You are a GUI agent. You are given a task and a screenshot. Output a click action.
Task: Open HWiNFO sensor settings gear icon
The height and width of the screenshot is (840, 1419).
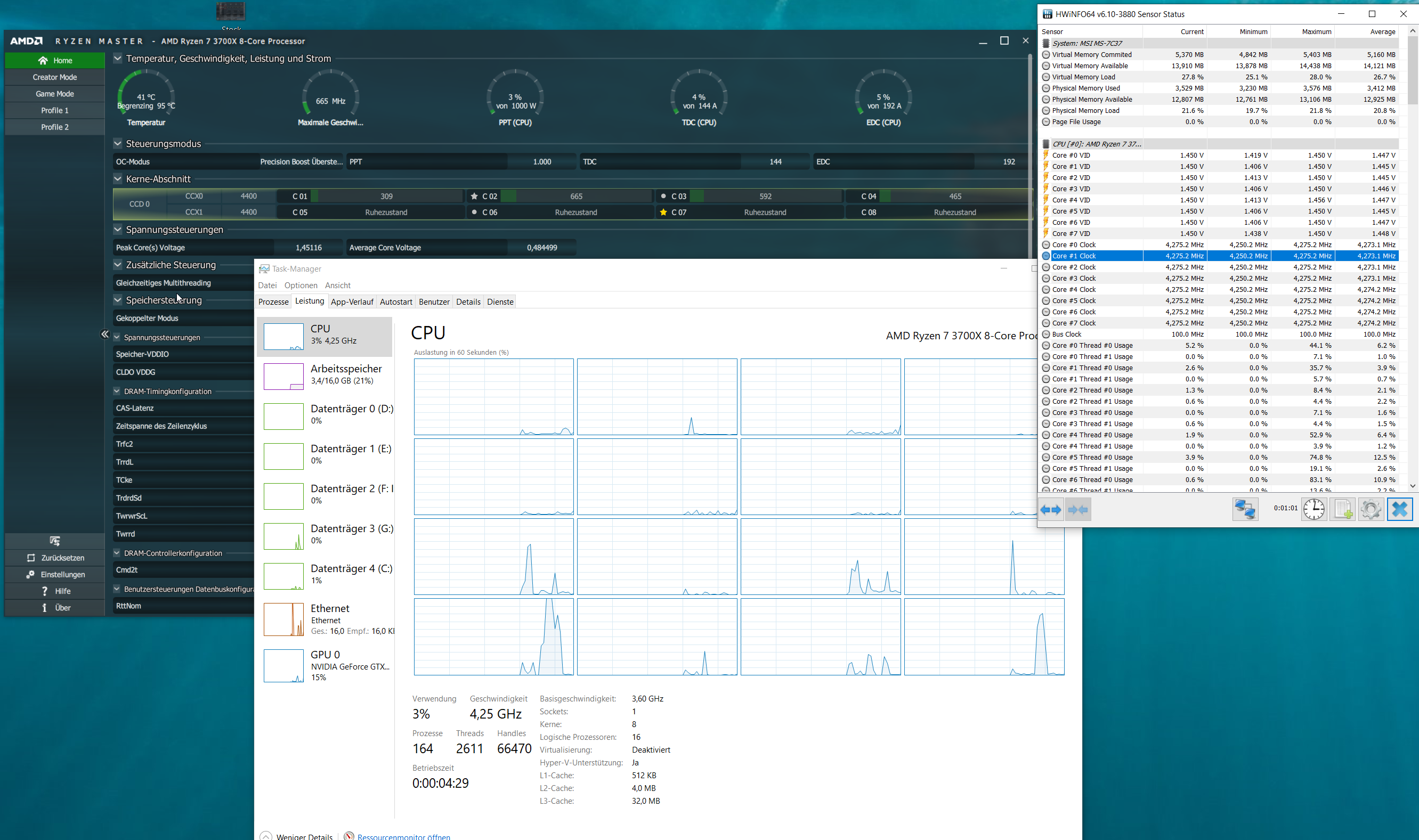point(1371,509)
